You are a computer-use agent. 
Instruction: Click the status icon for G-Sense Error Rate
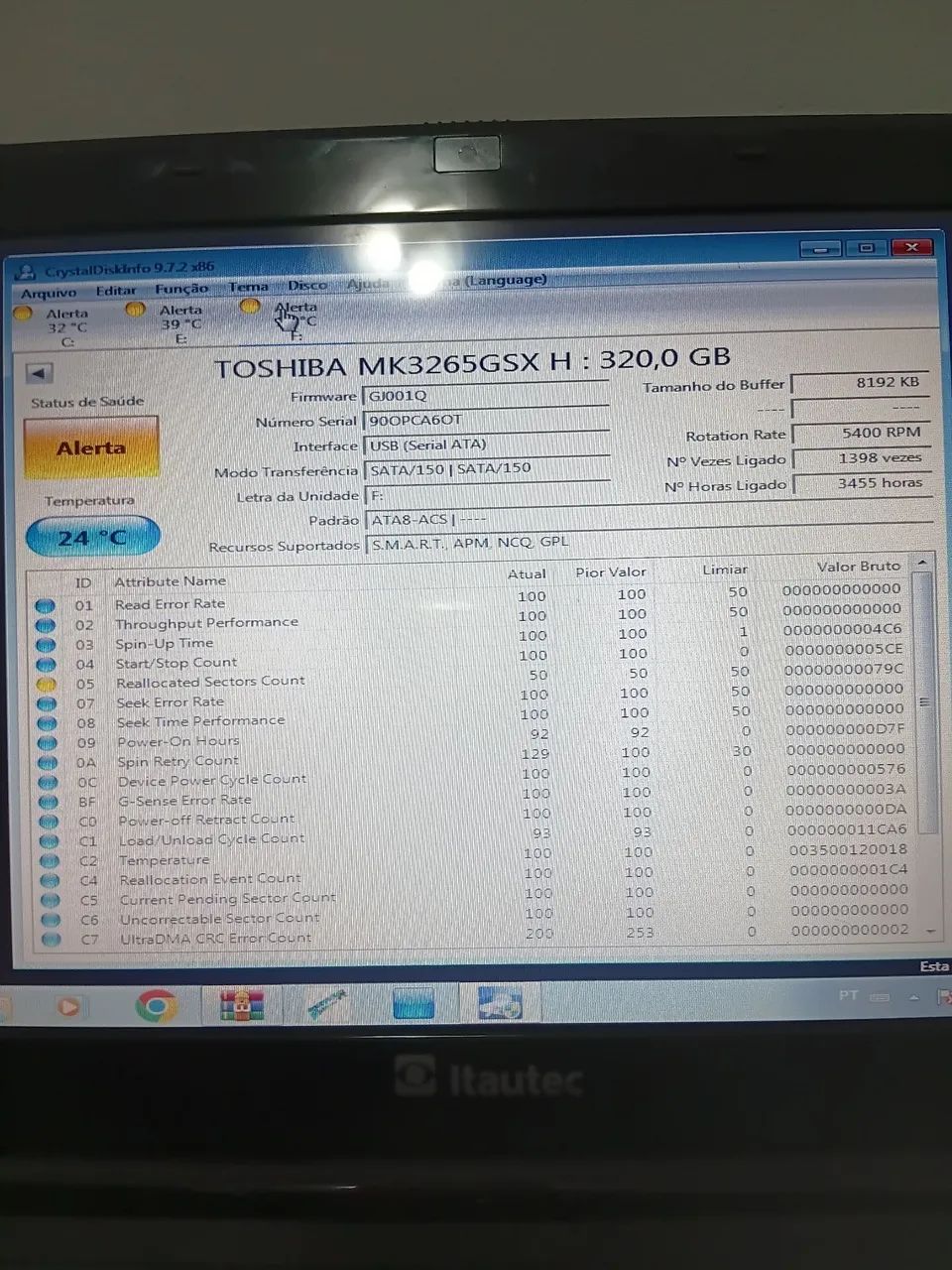coord(49,802)
